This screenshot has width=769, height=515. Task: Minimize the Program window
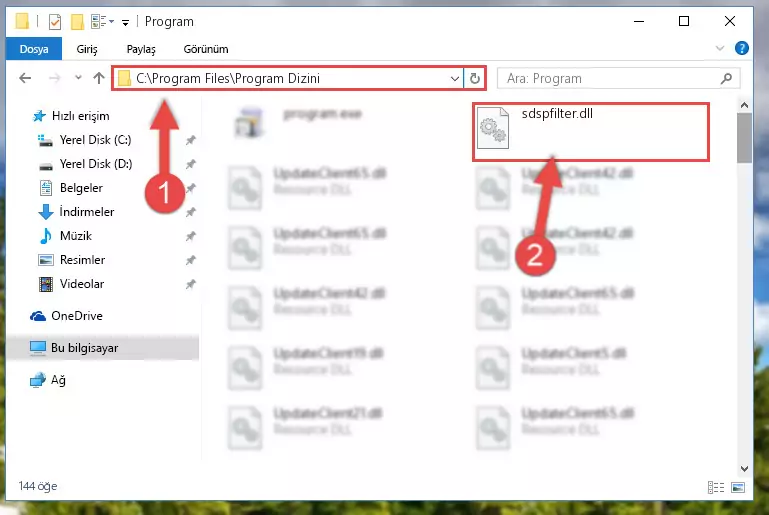639,22
